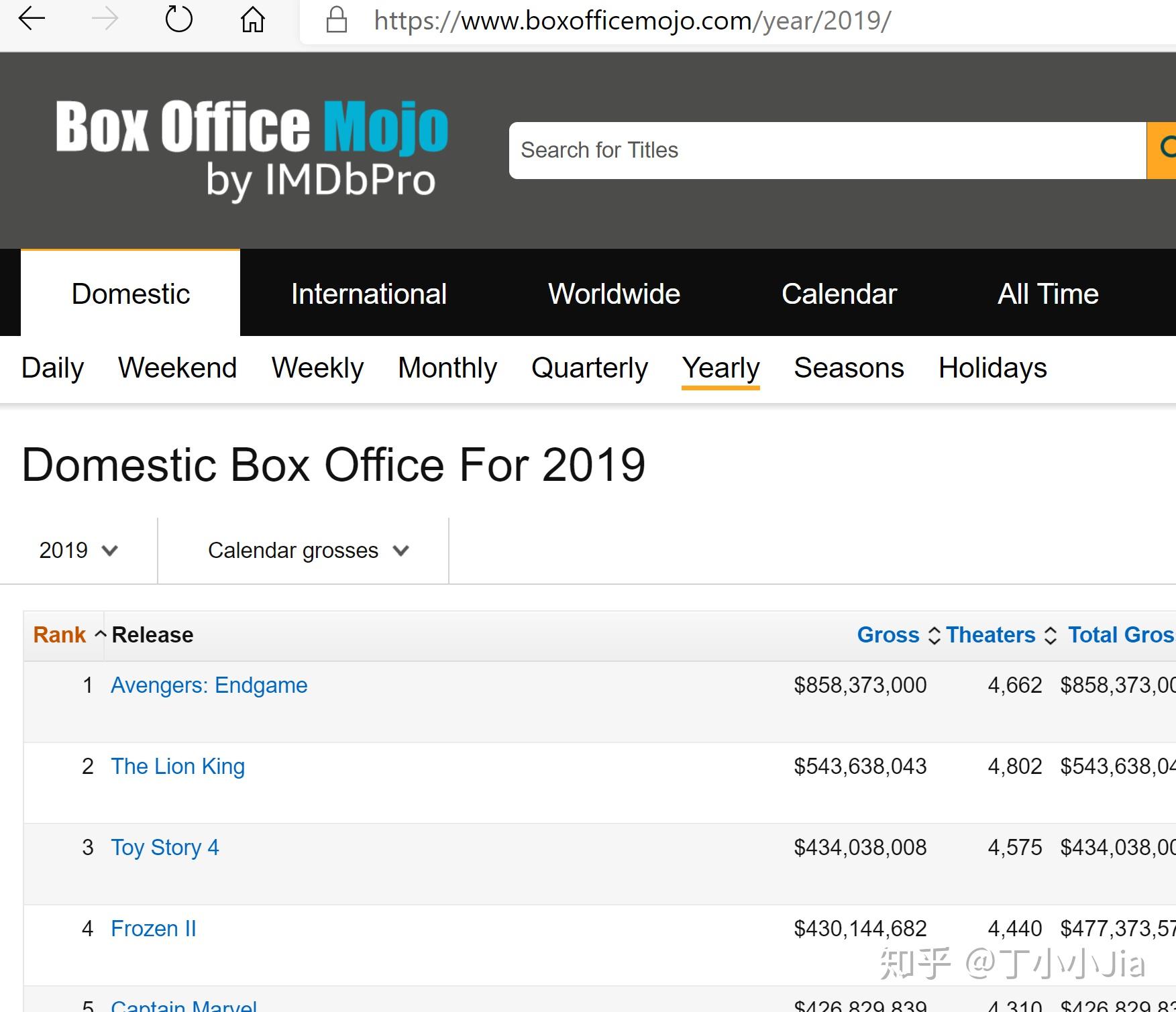Open the Worldwide tab

coord(614,294)
